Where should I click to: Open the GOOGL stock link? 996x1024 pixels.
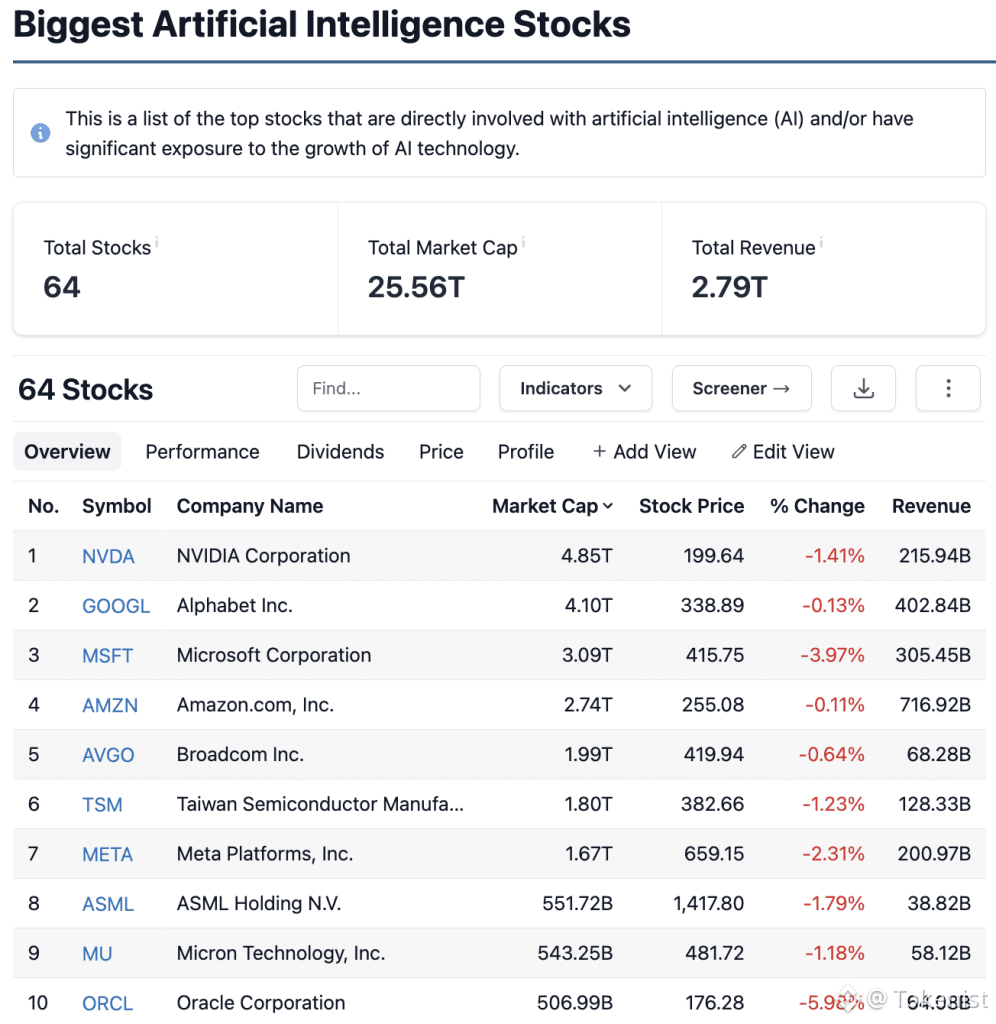pos(116,606)
